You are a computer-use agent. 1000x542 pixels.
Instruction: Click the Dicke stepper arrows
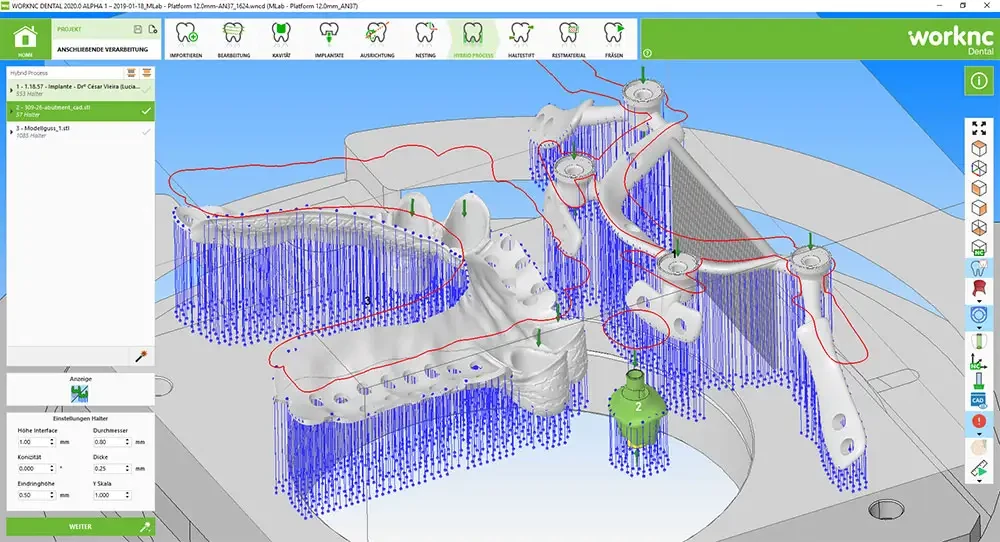tap(128, 469)
